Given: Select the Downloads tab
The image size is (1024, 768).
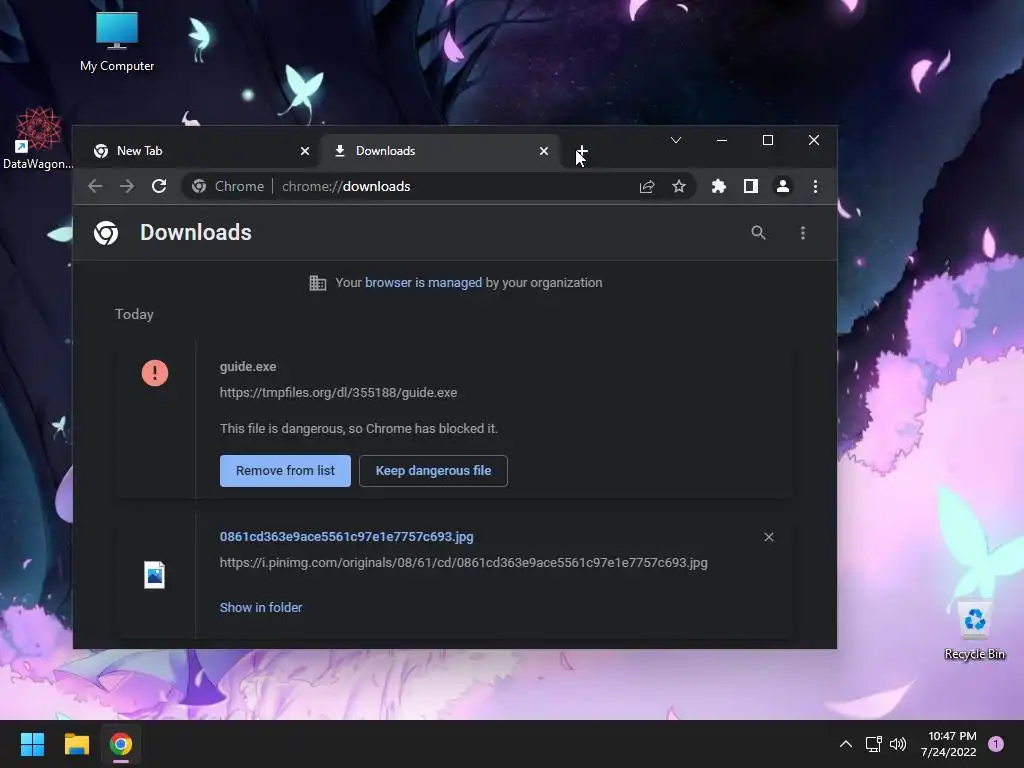Looking at the screenshot, I should (x=441, y=151).
